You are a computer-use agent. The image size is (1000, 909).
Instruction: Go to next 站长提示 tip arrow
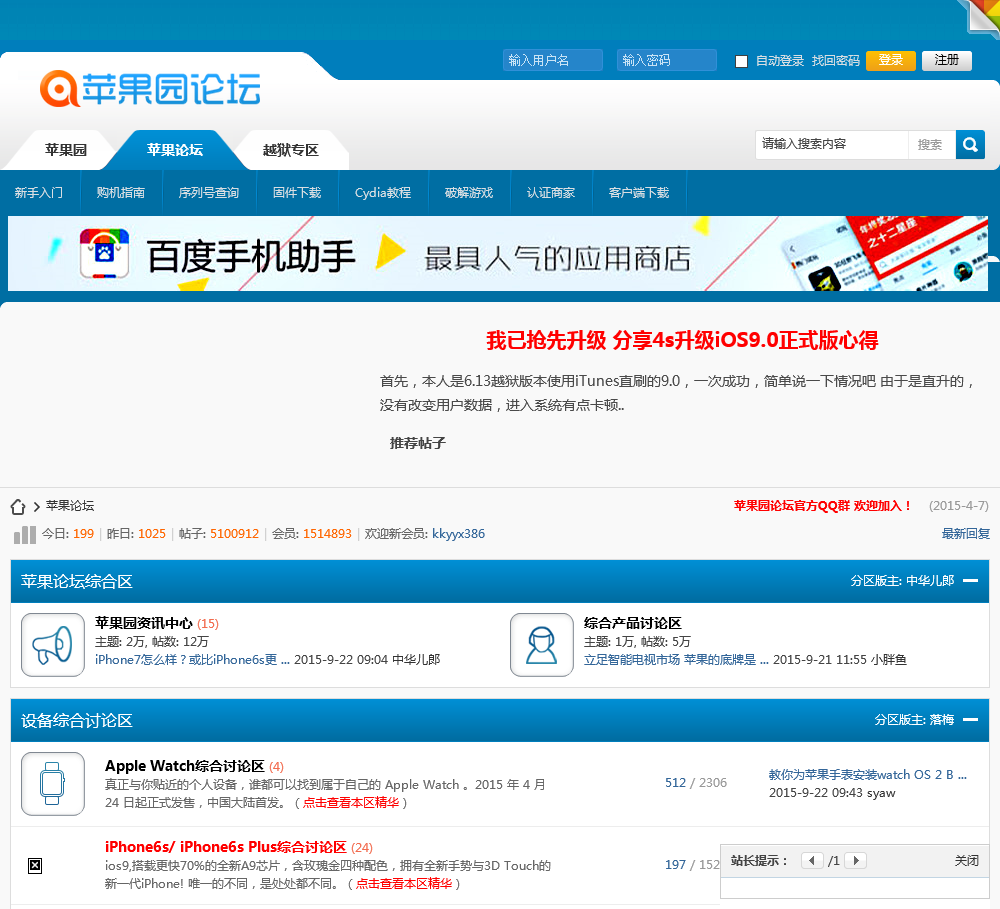(x=856, y=861)
